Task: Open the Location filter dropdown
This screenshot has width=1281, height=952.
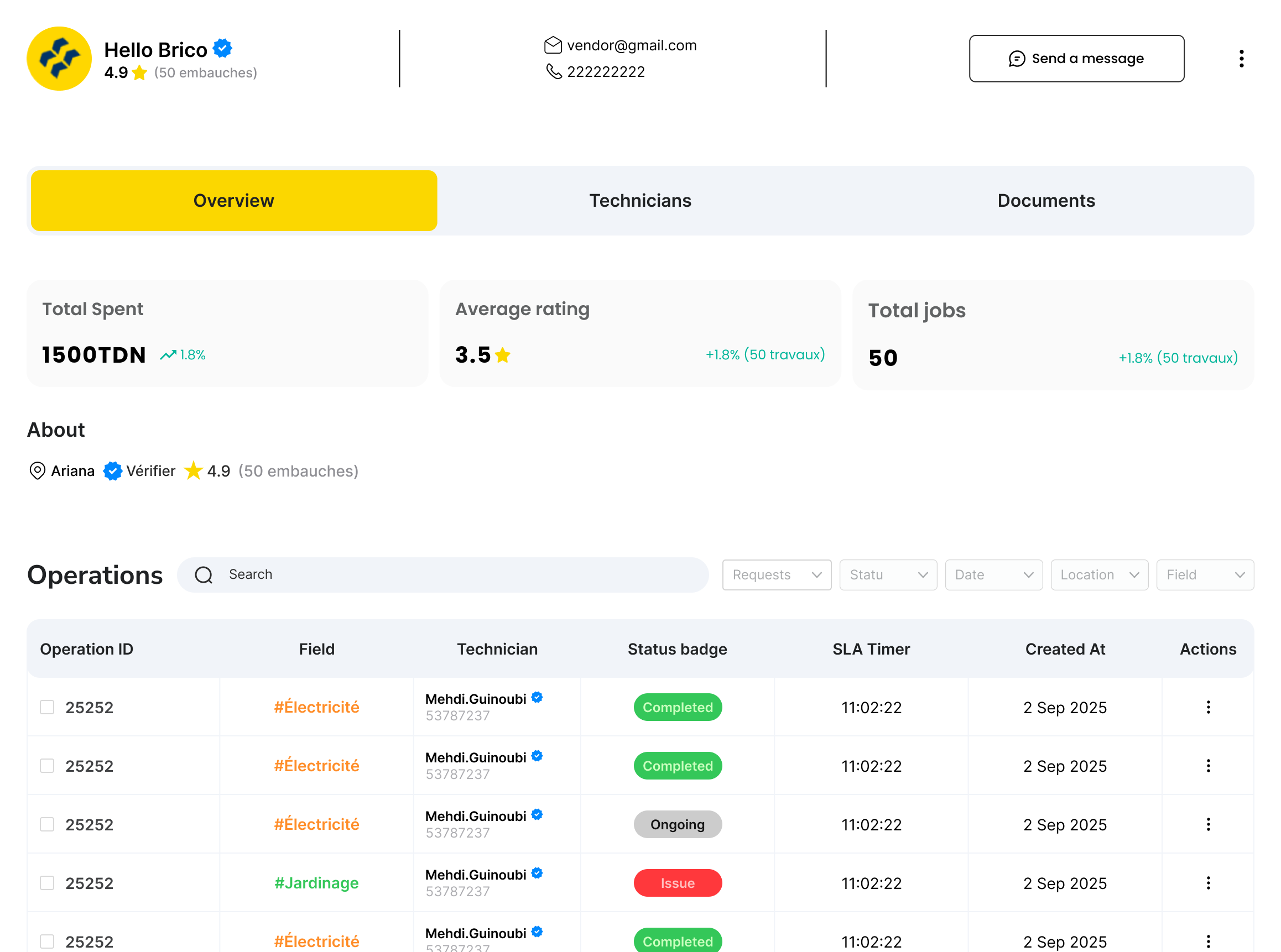Action: [1099, 574]
